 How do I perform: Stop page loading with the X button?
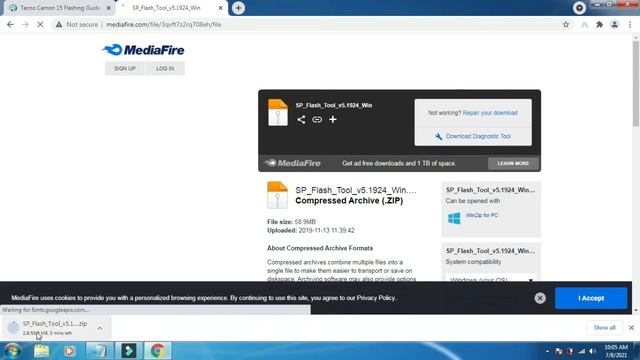(40, 24)
